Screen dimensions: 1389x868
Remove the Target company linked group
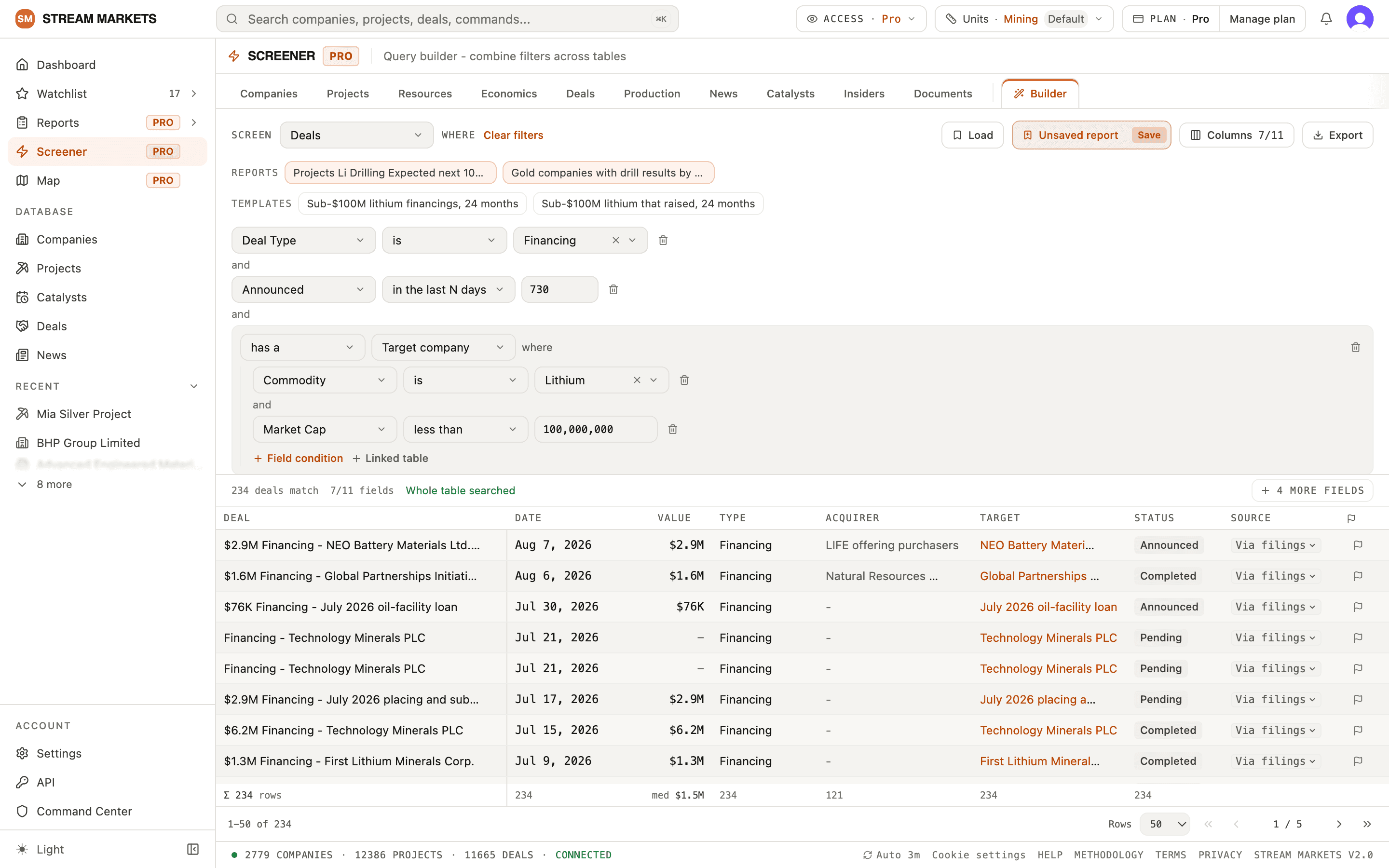pos(1355,347)
